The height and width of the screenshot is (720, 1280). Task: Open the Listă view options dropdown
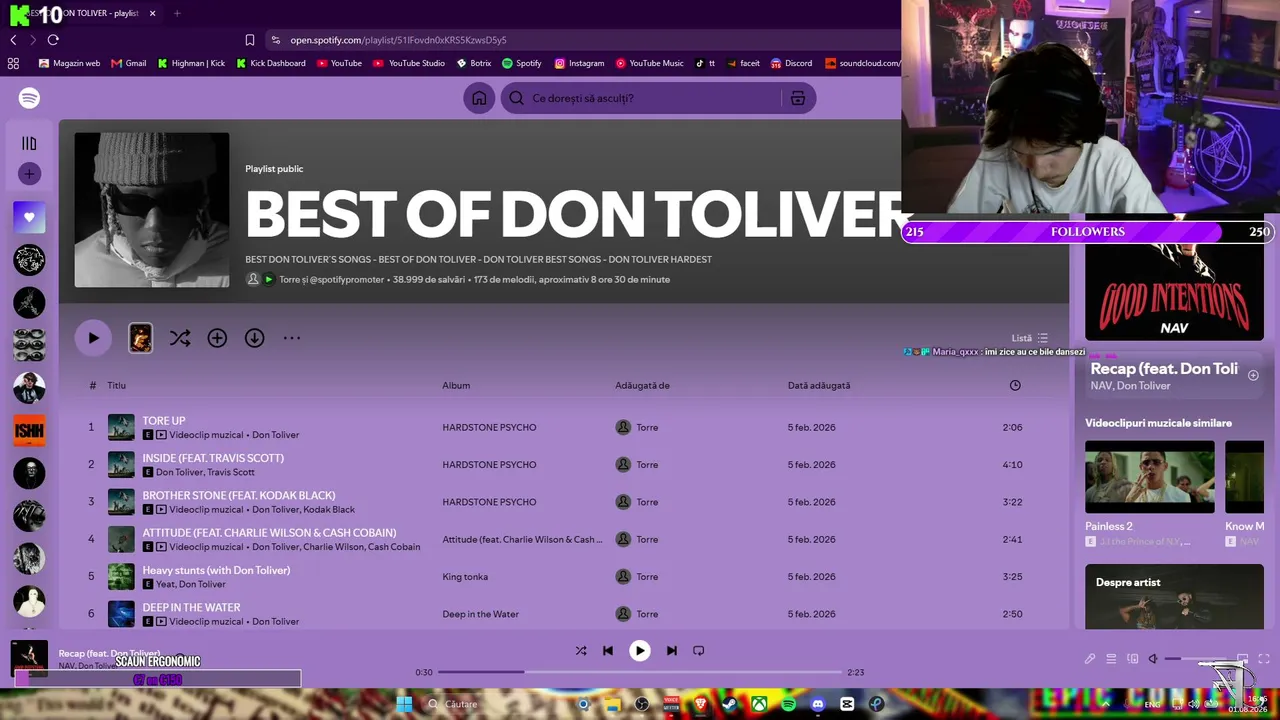[x=1030, y=338]
